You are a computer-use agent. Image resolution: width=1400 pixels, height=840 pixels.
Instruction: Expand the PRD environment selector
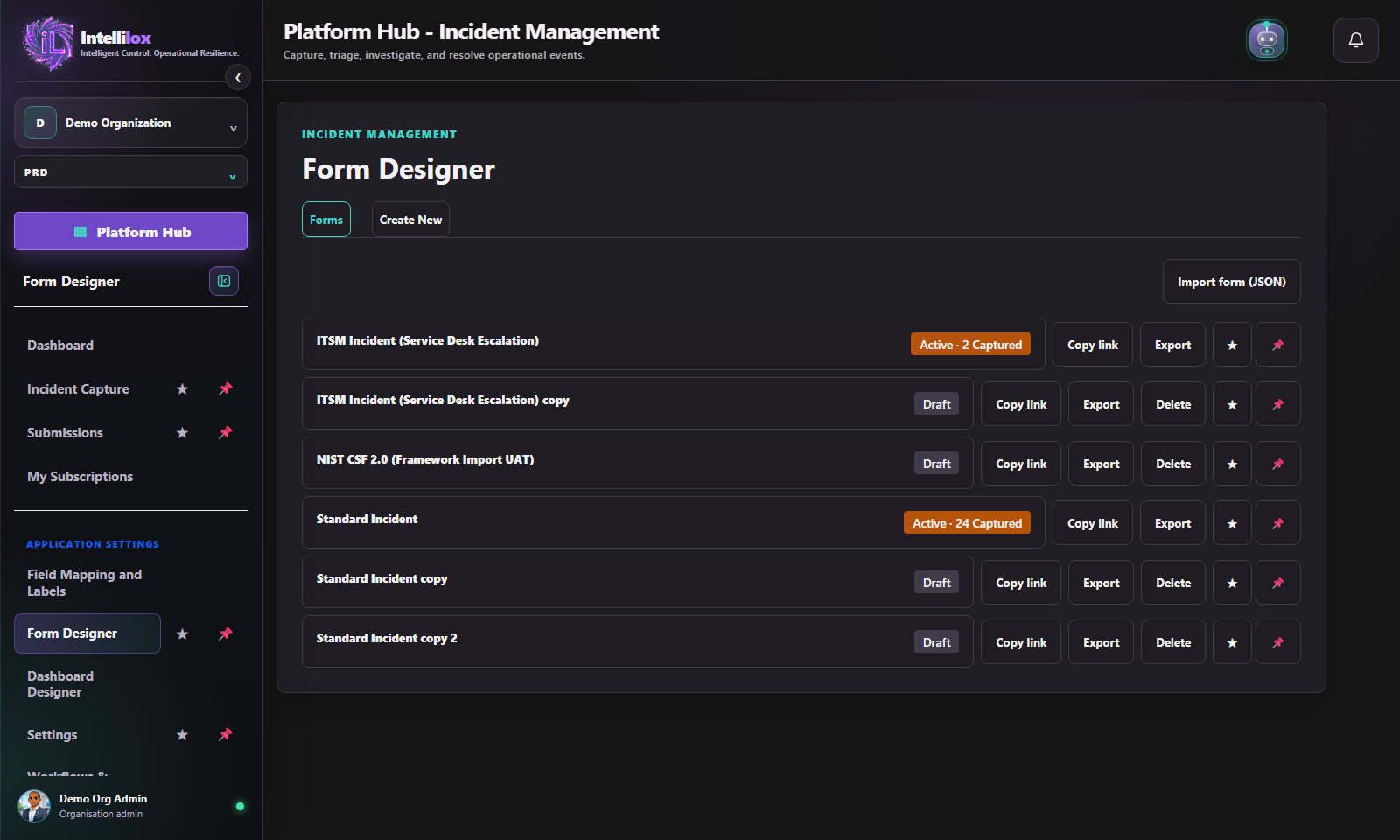[x=130, y=172]
